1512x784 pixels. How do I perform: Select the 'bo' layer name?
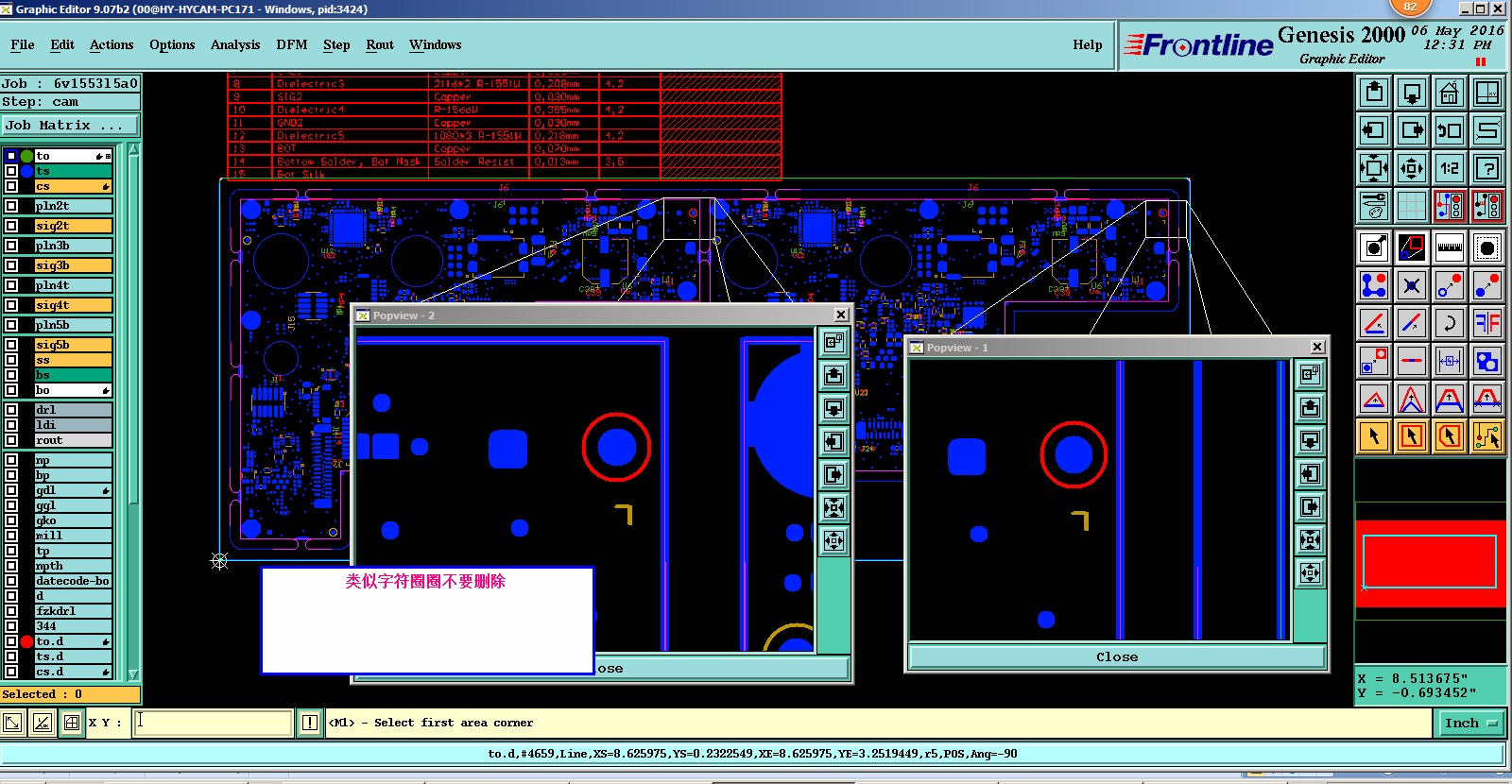[x=73, y=390]
